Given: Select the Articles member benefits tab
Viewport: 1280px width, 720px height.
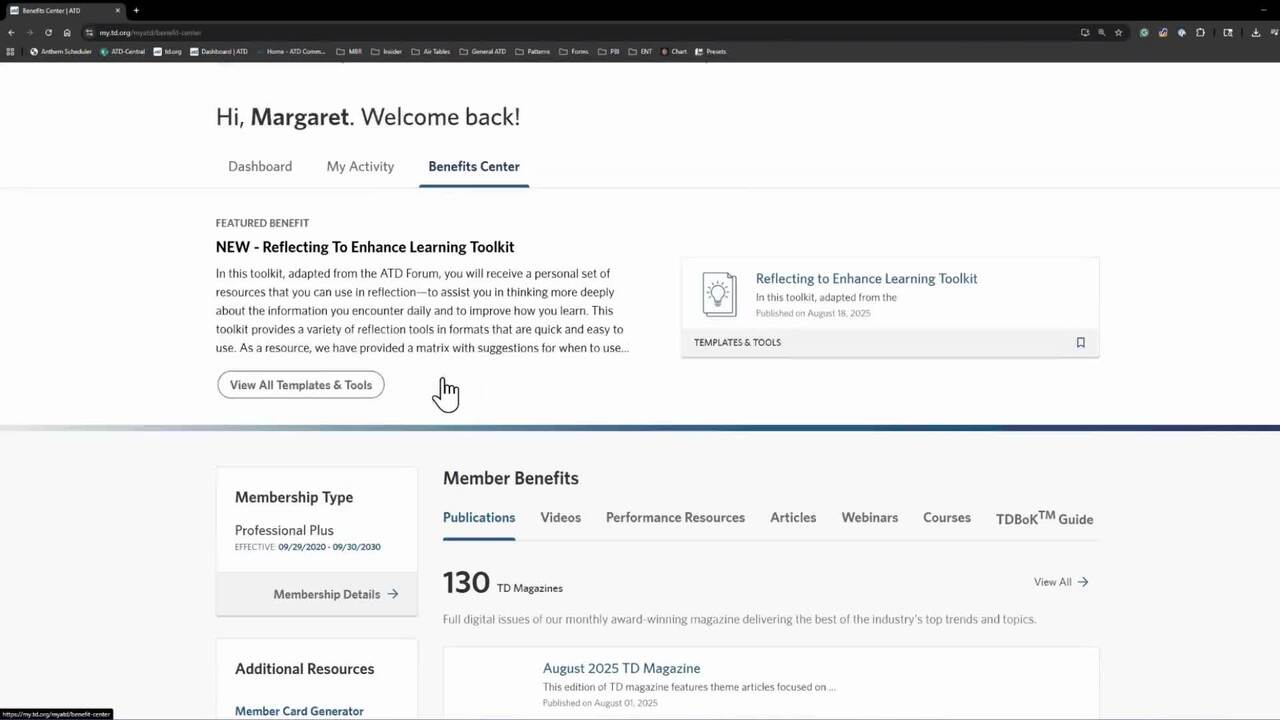Looking at the screenshot, I should coord(793,517).
